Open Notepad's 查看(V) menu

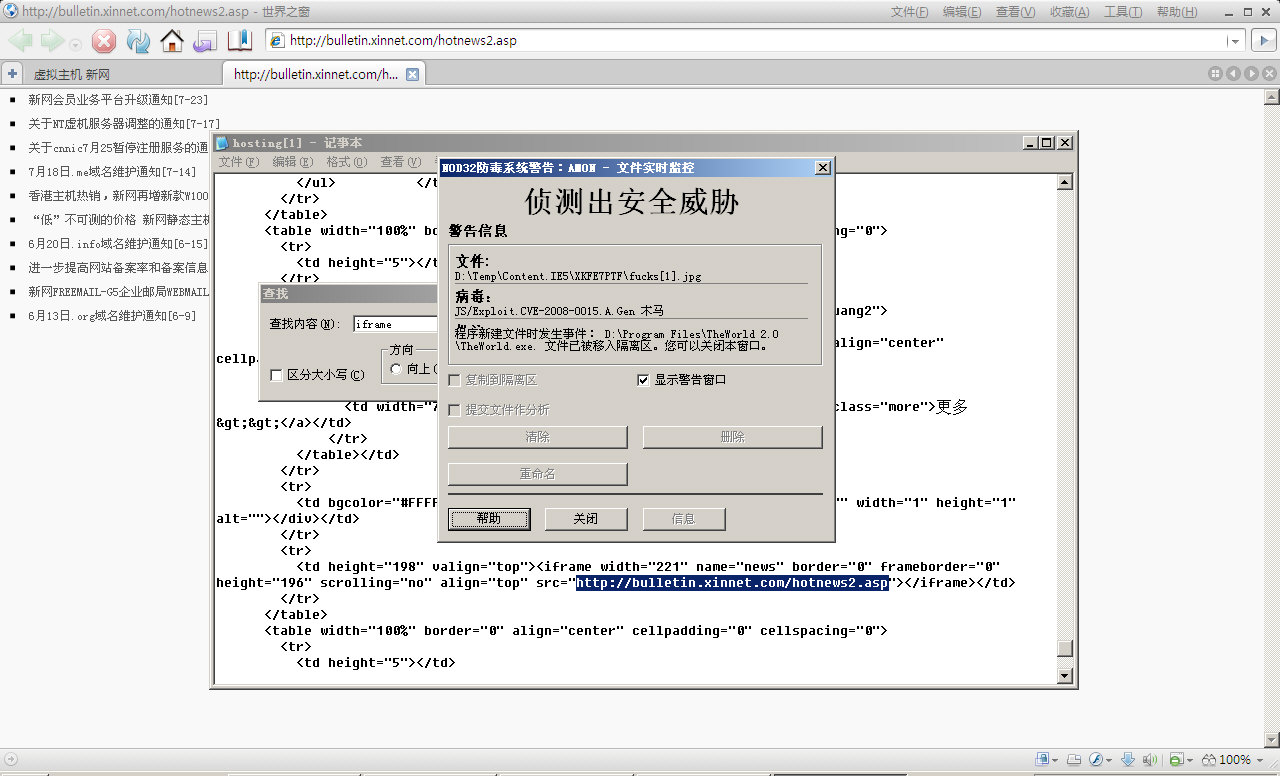399,161
